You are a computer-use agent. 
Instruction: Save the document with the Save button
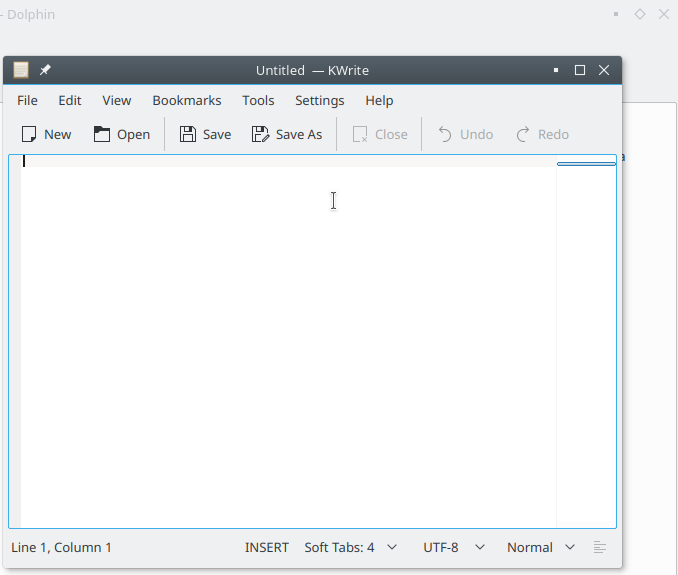point(205,134)
